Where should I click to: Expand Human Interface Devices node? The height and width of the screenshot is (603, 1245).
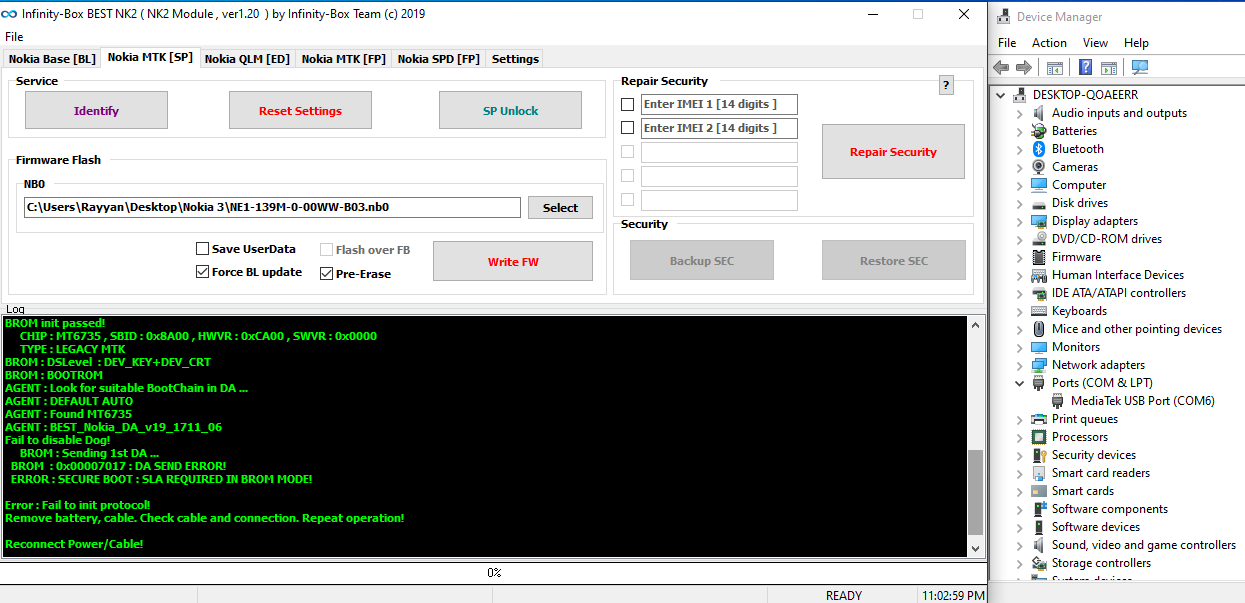pos(1020,275)
